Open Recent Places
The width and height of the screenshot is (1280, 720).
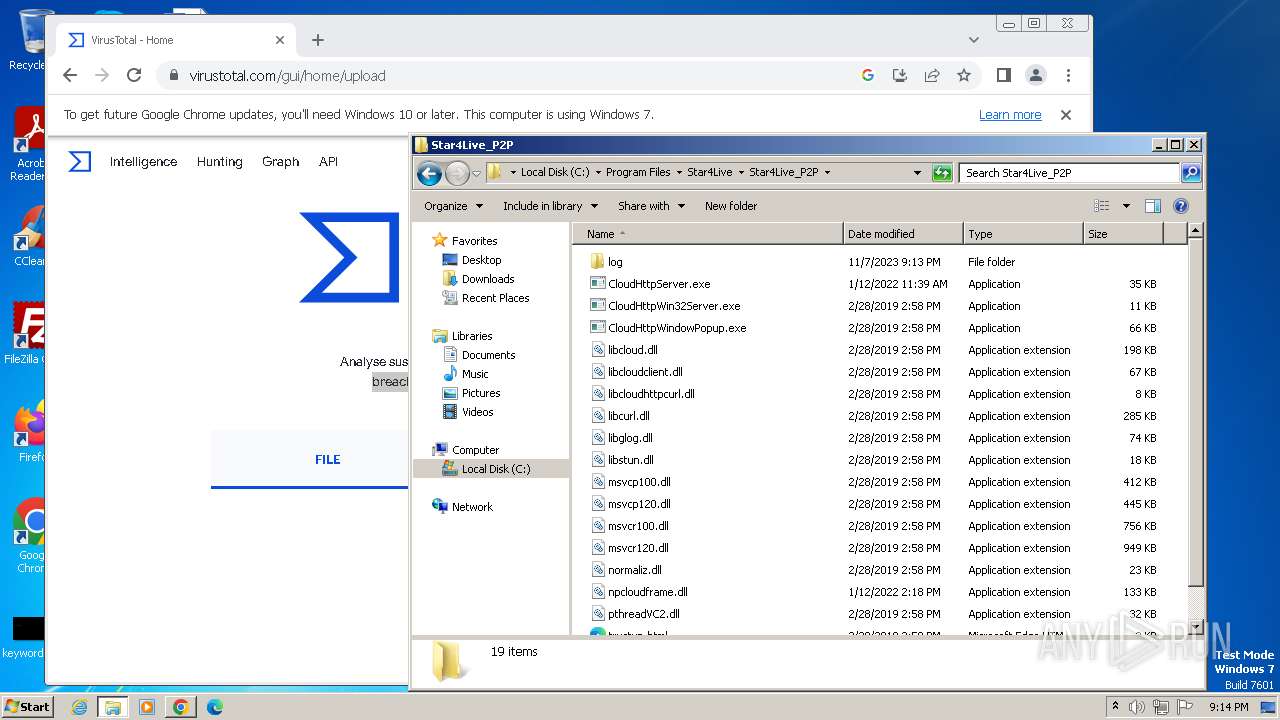click(x=495, y=298)
